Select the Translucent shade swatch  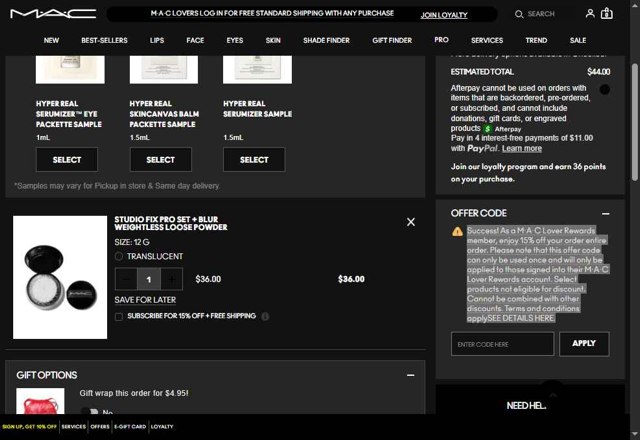pos(119,256)
